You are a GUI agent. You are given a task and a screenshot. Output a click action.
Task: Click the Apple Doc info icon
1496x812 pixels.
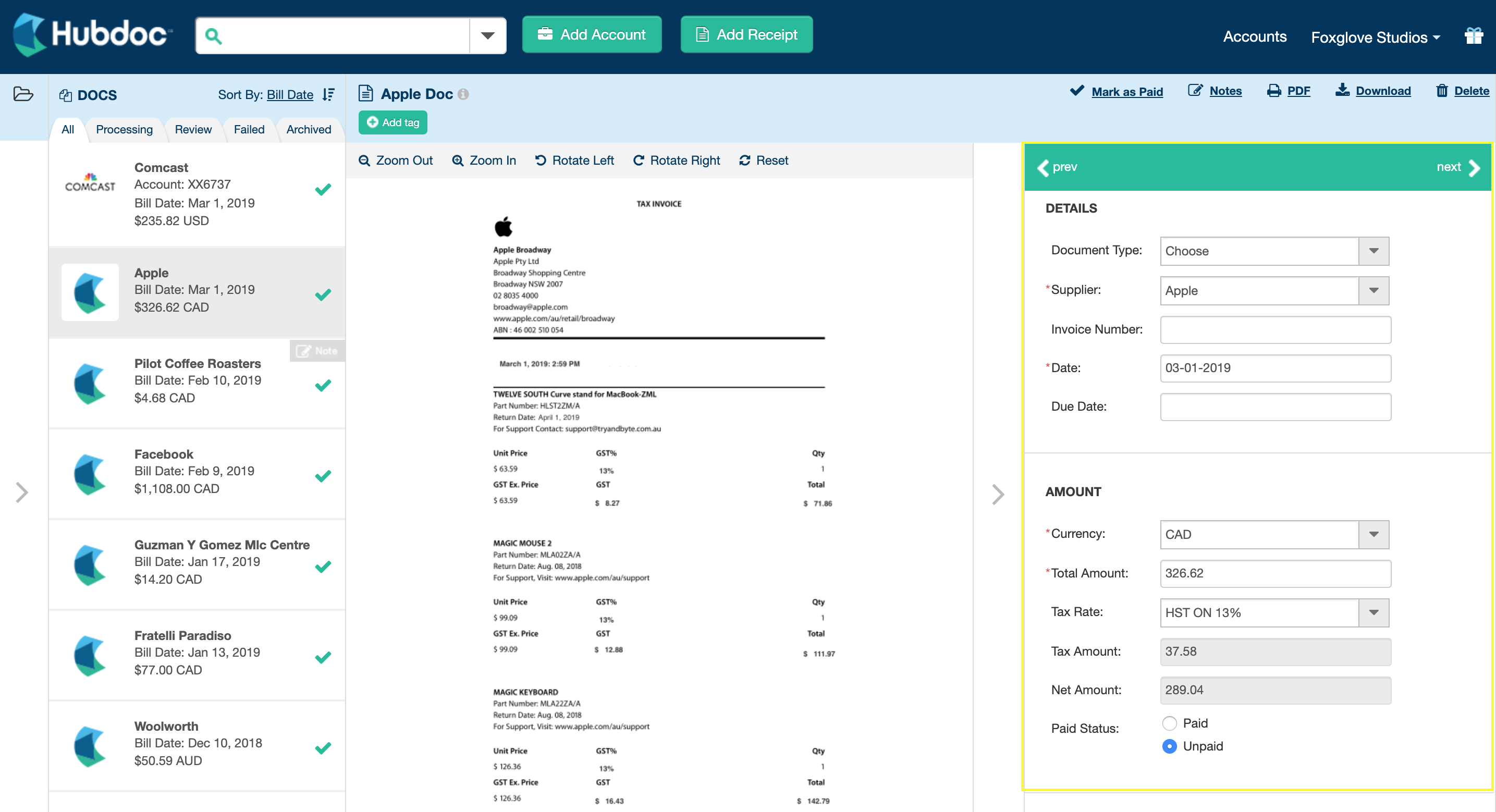tap(463, 94)
